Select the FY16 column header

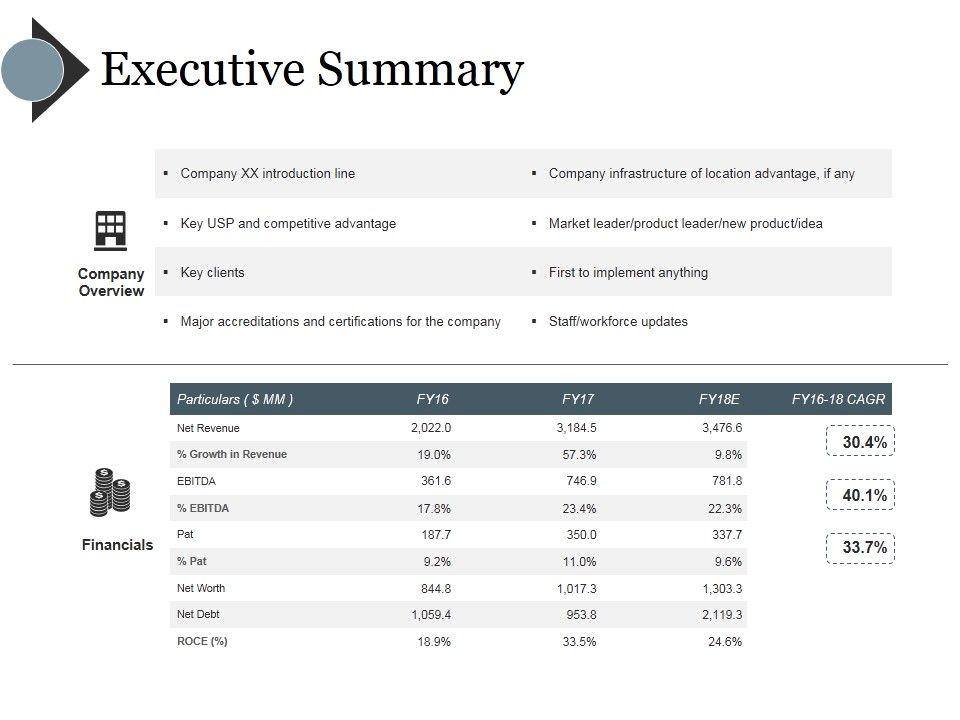pos(432,399)
